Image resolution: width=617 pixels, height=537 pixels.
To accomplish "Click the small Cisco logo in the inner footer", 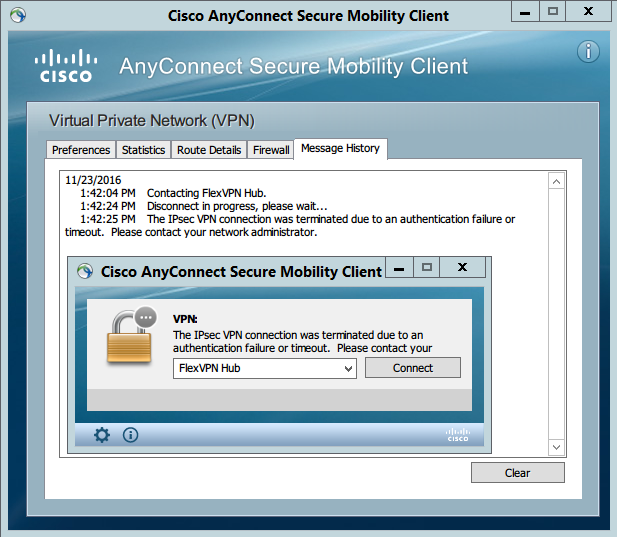I will click(458, 435).
